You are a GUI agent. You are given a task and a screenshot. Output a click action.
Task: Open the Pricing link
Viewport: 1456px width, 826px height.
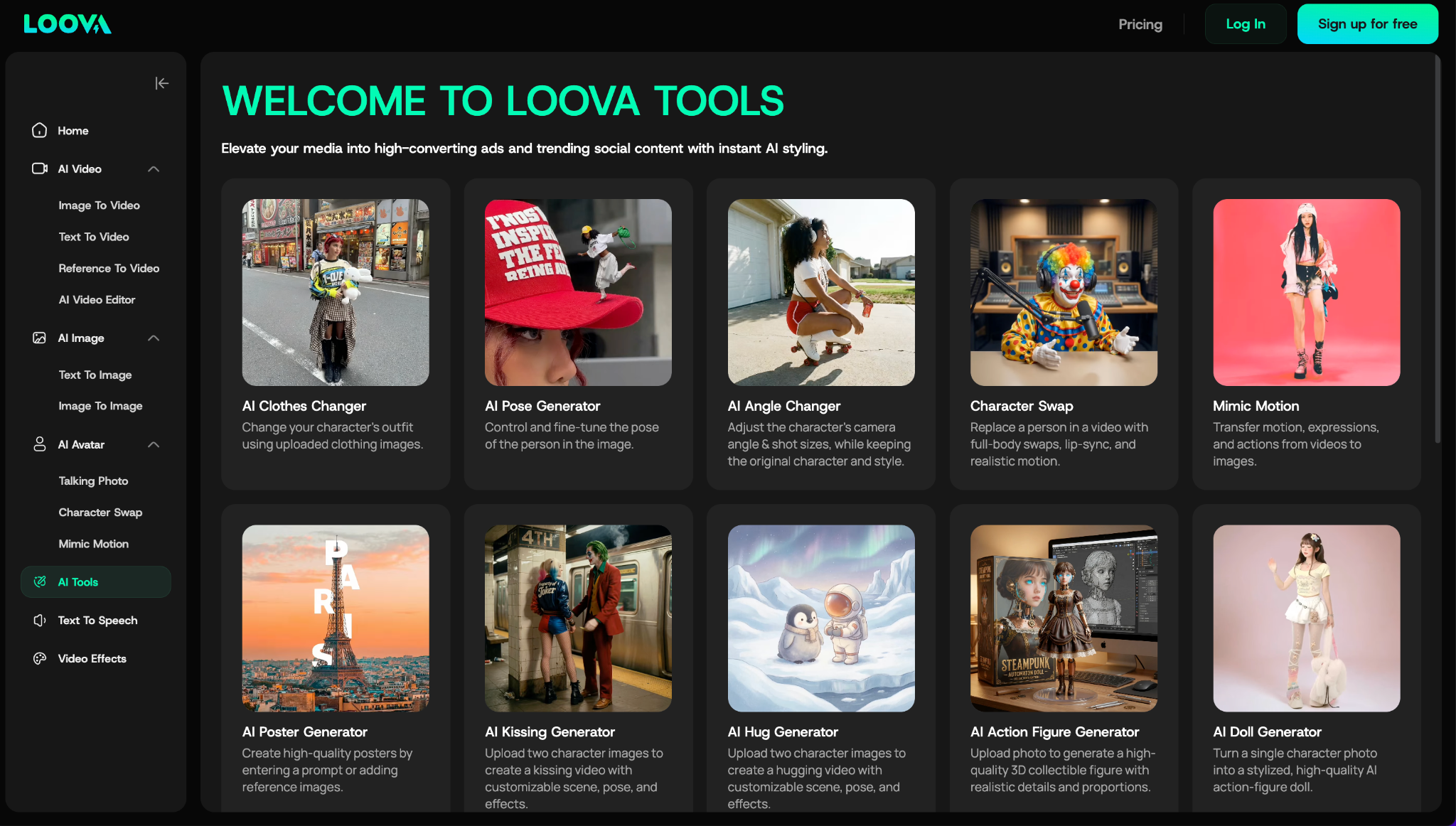coord(1140,24)
